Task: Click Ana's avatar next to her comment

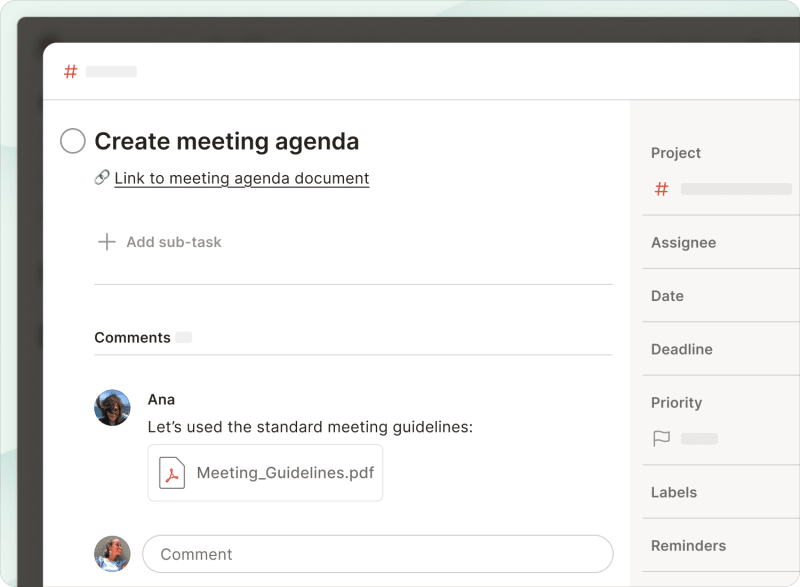Action: [x=112, y=408]
